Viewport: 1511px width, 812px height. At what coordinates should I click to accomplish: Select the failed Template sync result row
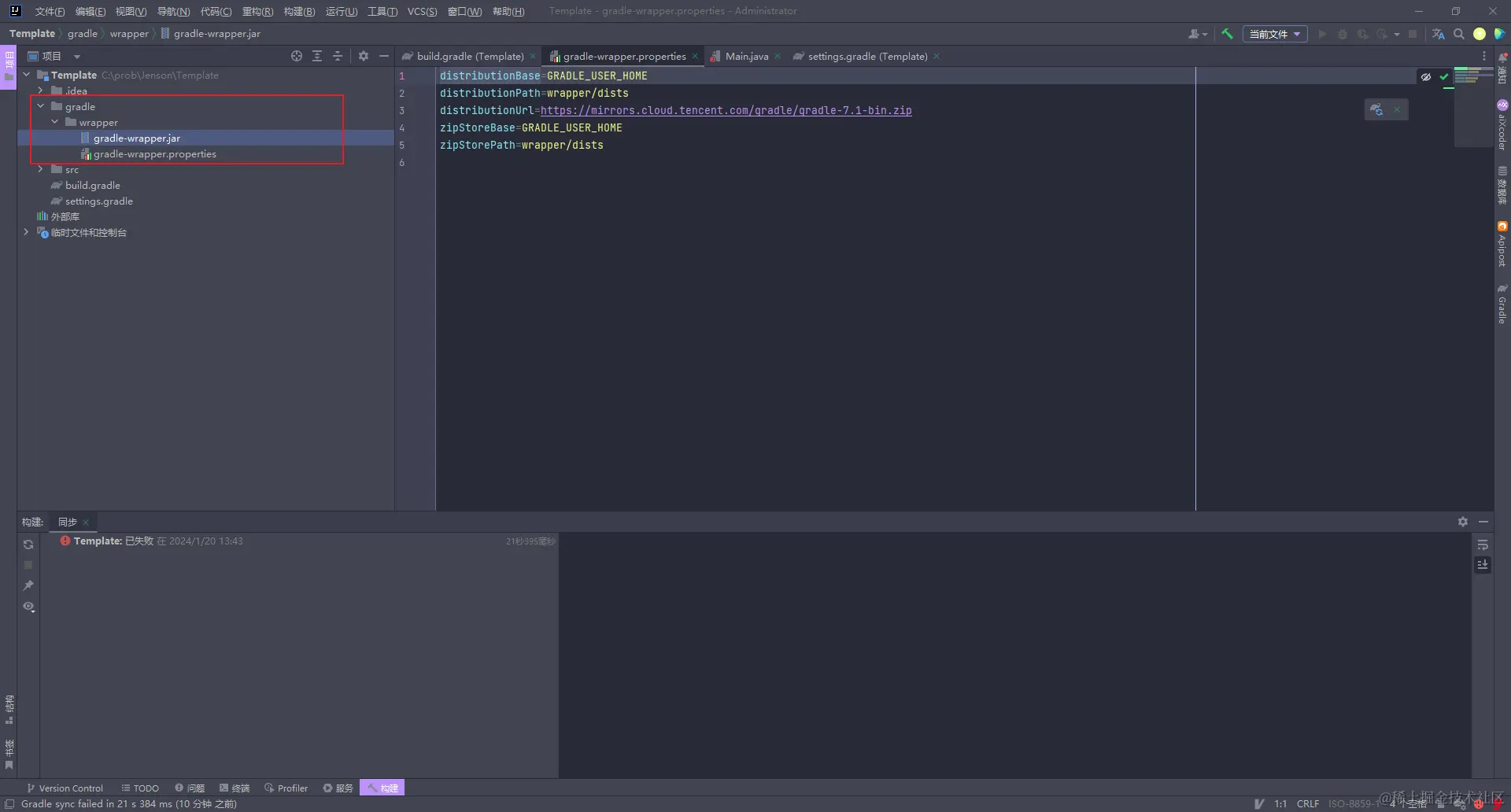click(299, 541)
